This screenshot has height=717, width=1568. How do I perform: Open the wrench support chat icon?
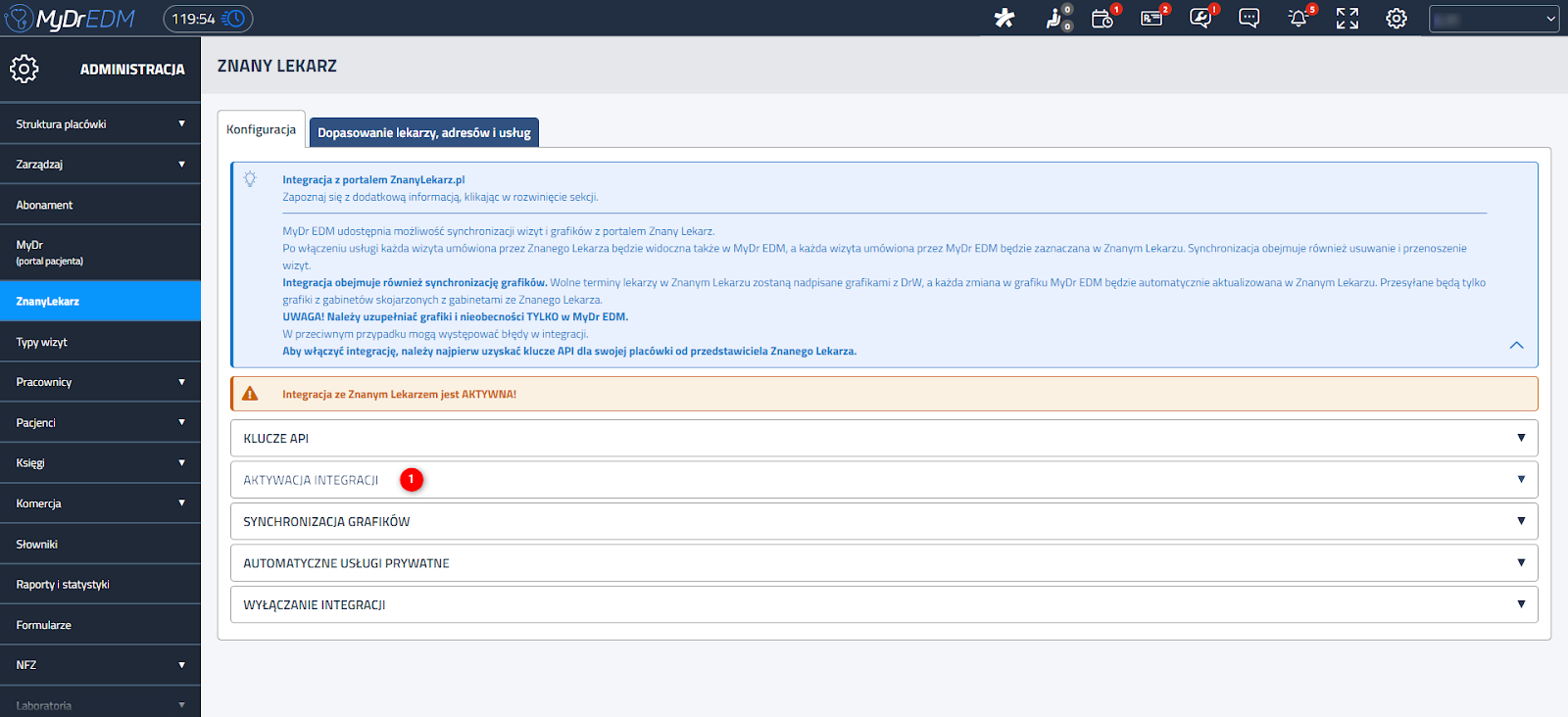point(1200,19)
